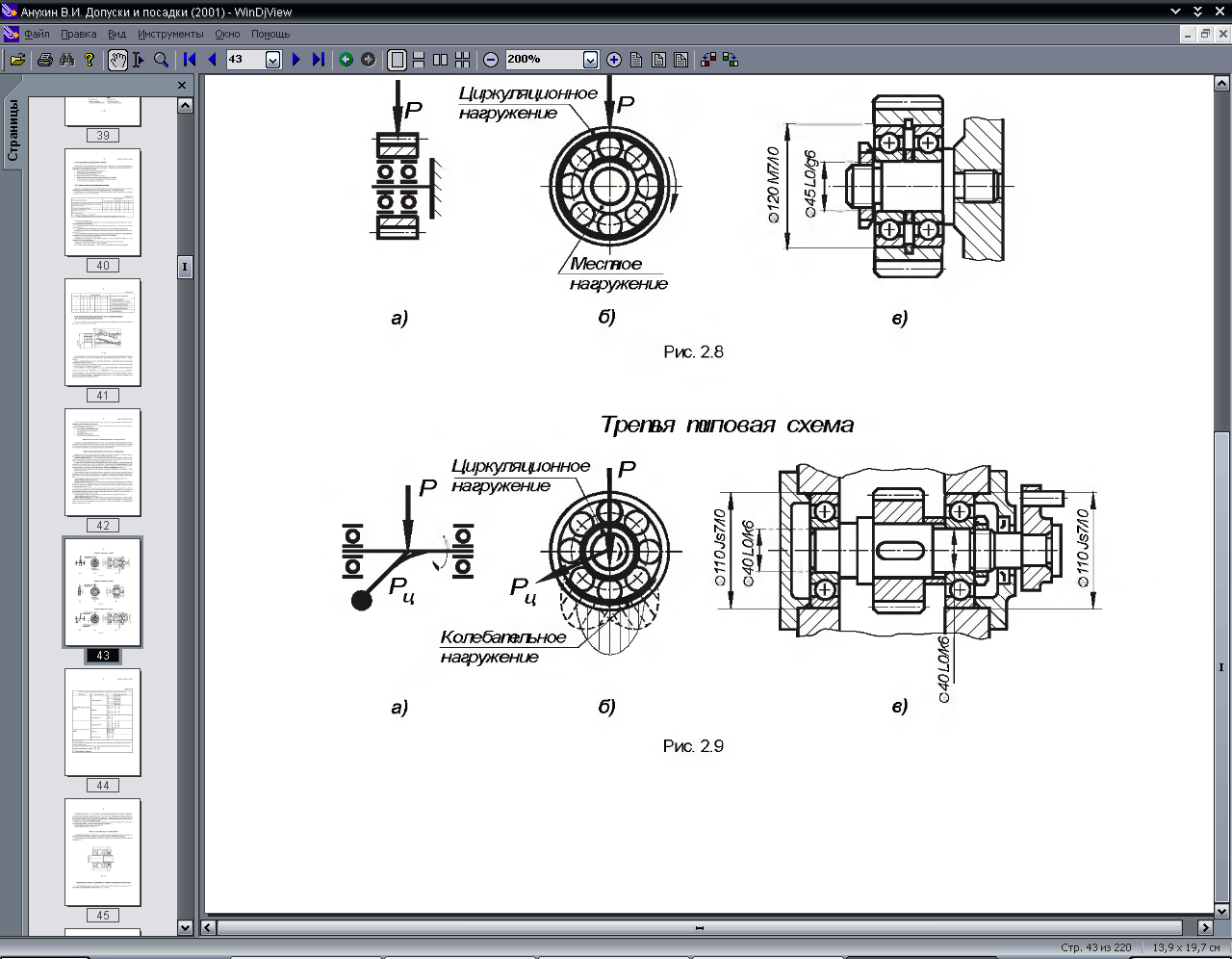Screen dimensions: 1232x959
Task: Click the green Back navigation icon
Action: 346,60
